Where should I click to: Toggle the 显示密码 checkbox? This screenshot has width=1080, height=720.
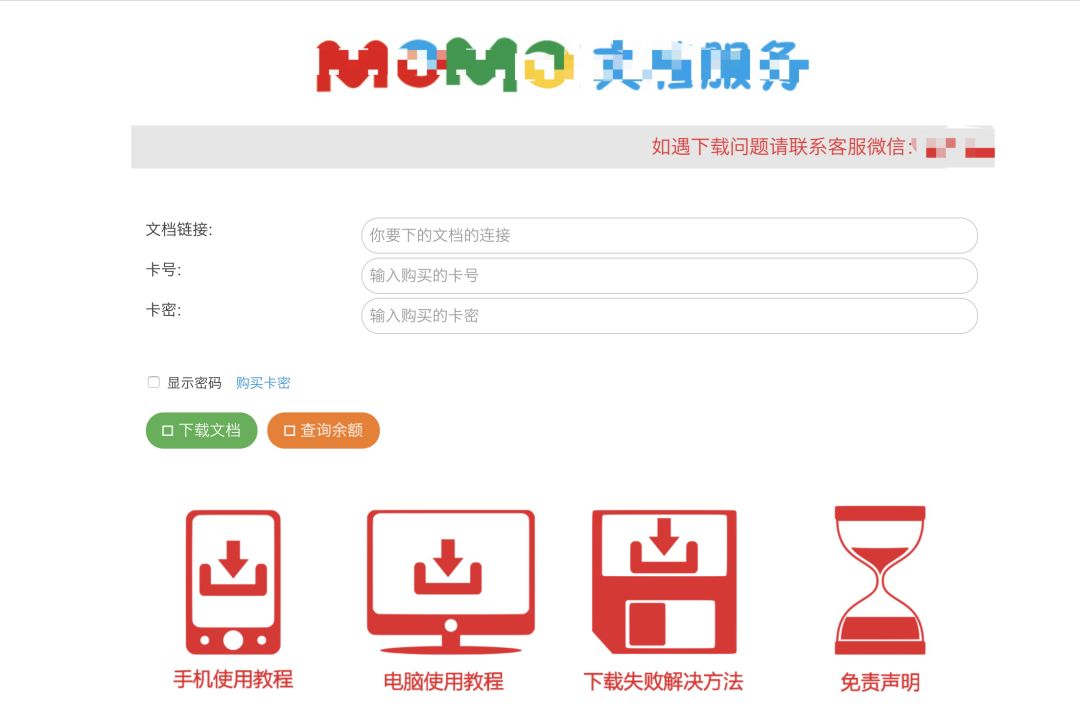tap(154, 382)
